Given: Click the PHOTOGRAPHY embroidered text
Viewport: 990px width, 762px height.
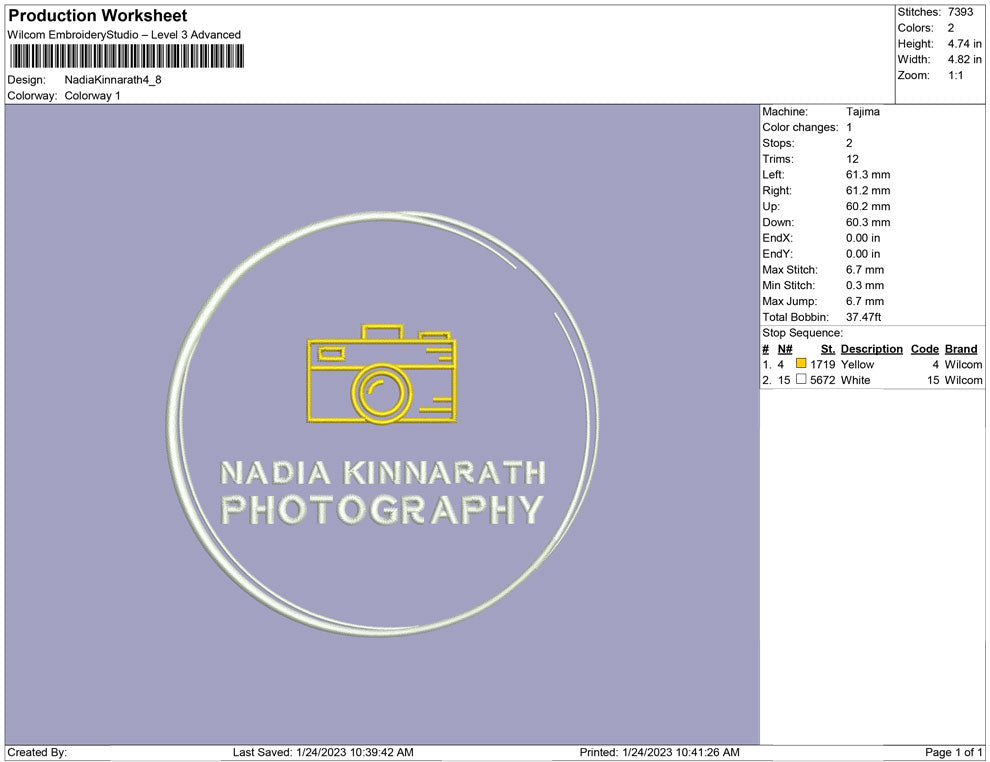Looking at the screenshot, I should [382, 510].
